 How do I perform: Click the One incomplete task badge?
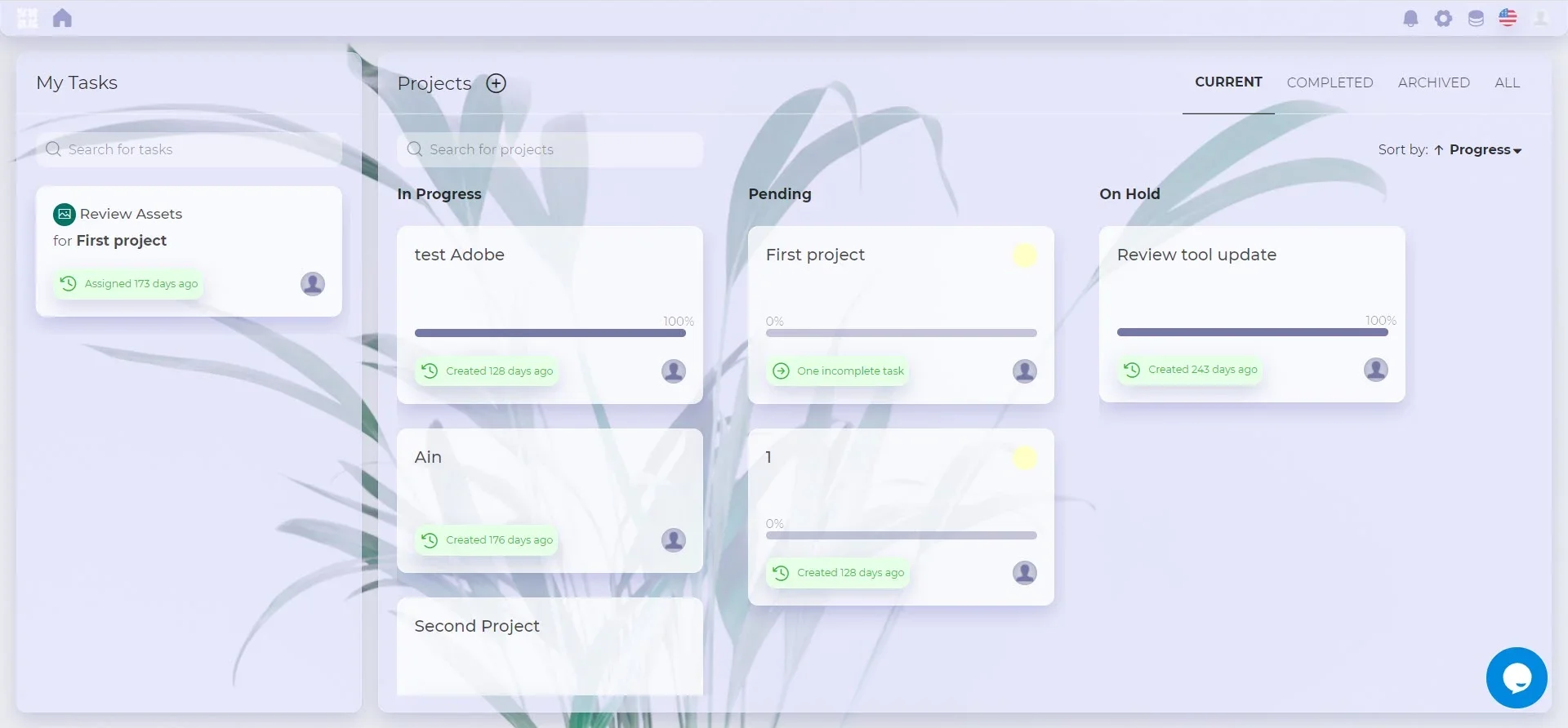click(840, 371)
